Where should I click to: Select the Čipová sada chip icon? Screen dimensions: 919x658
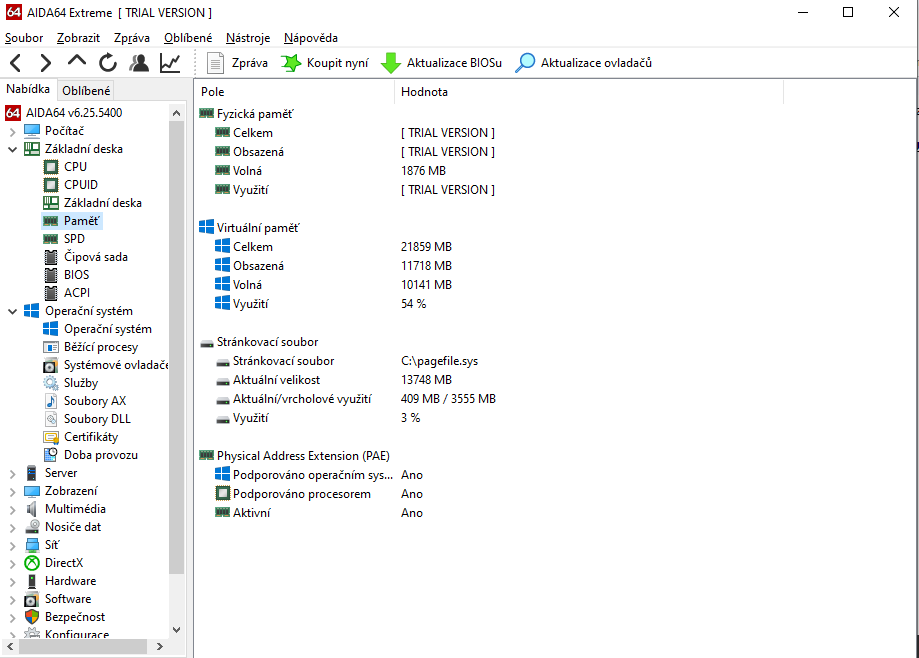pyautogui.click(x=51, y=257)
